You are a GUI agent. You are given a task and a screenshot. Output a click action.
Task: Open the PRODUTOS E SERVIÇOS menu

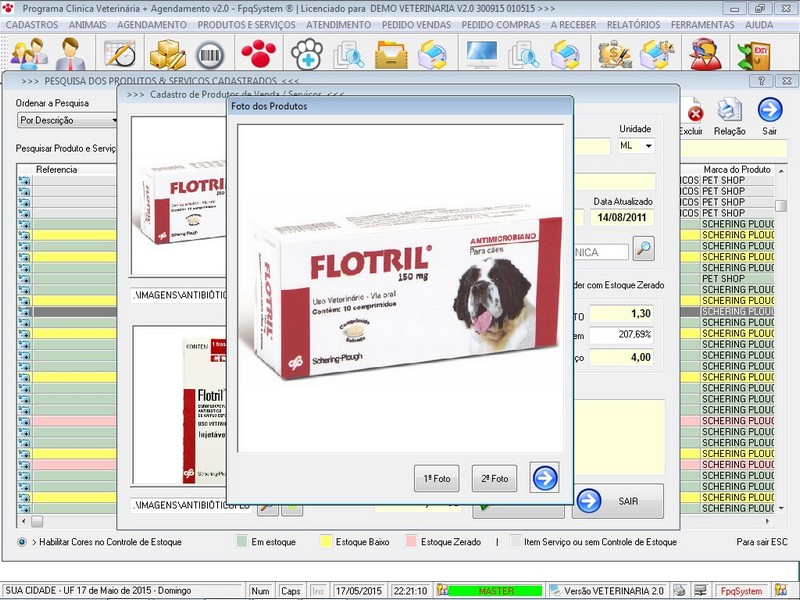tap(246, 24)
